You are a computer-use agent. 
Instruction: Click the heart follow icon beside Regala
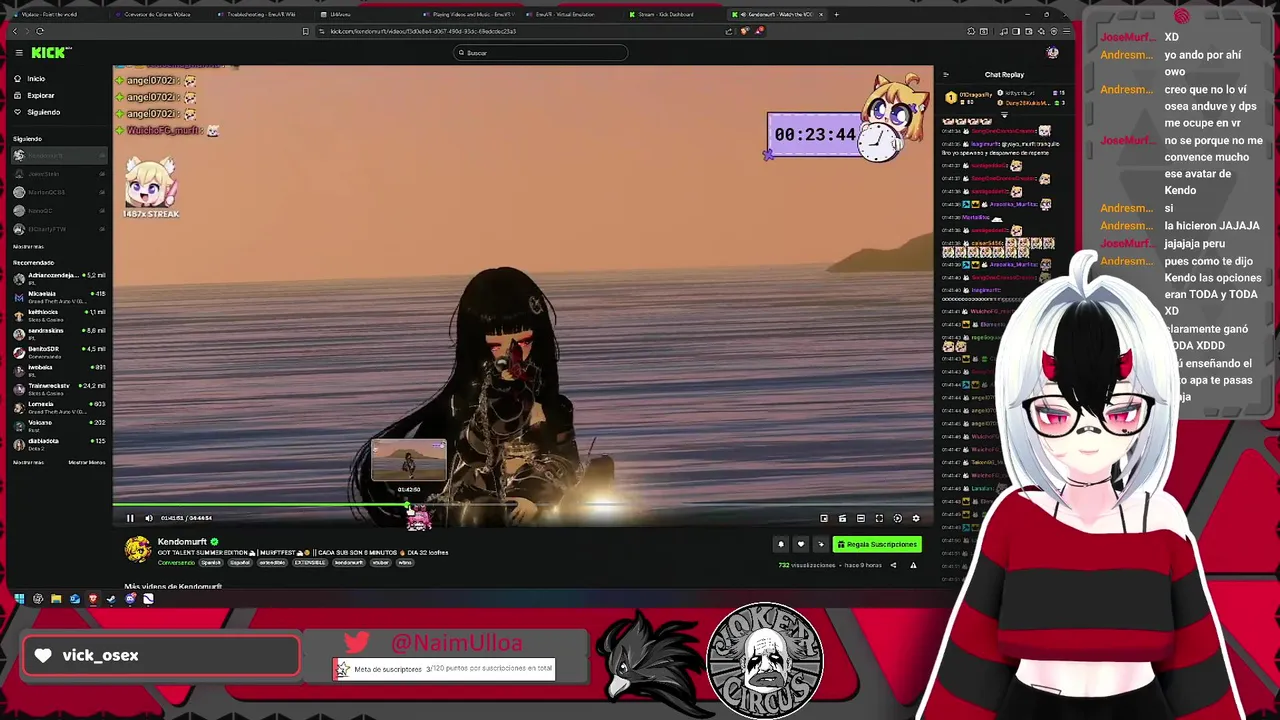[800, 544]
